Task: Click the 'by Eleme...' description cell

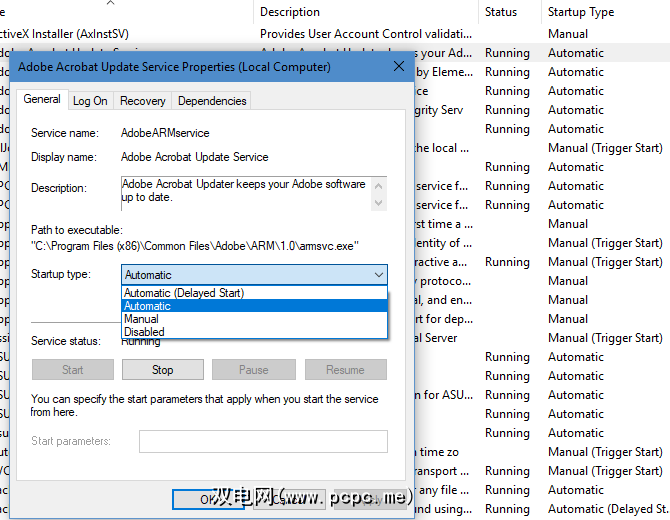Action: point(444,72)
